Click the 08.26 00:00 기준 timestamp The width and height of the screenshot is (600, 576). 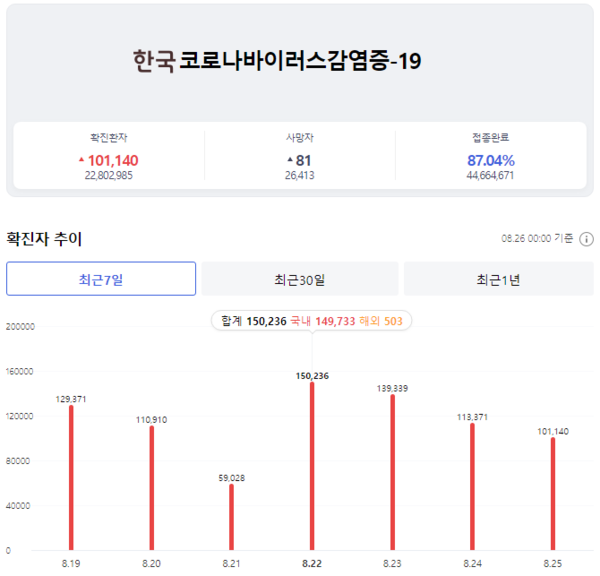(x=537, y=238)
